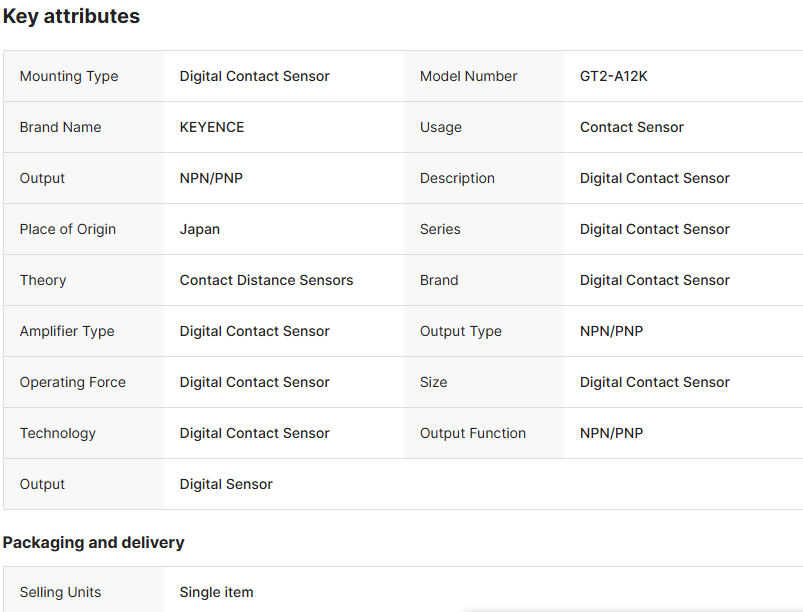Image resolution: width=803 pixels, height=612 pixels.
Task: Select the GT2-A12K model number value
Action: coord(613,76)
